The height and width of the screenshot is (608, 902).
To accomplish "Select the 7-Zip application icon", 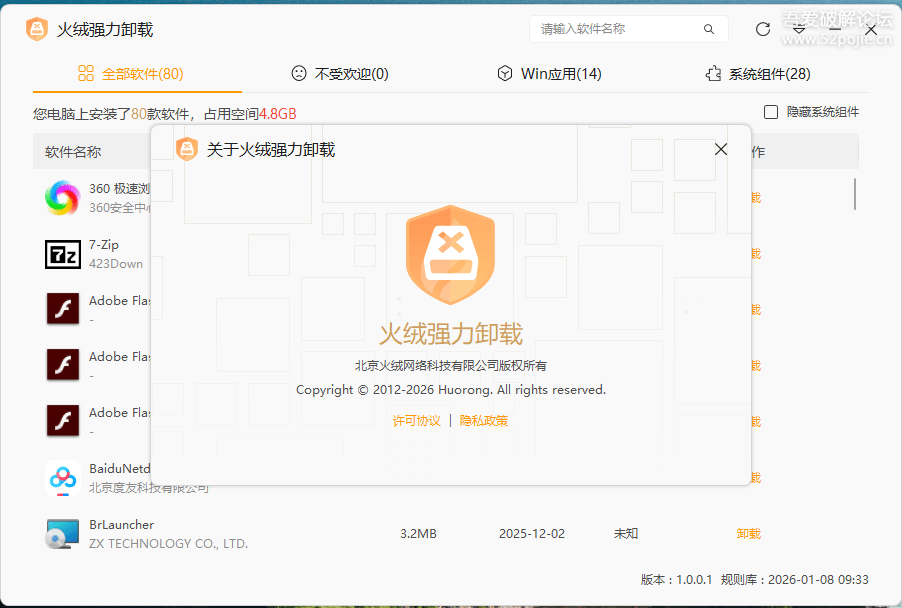I will click(64, 253).
